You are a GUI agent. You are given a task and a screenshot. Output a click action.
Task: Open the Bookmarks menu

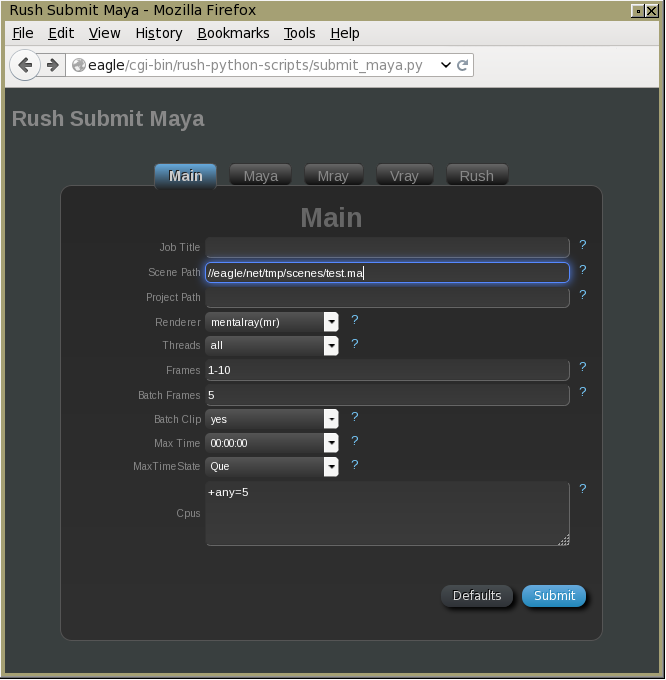click(x=233, y=33)
